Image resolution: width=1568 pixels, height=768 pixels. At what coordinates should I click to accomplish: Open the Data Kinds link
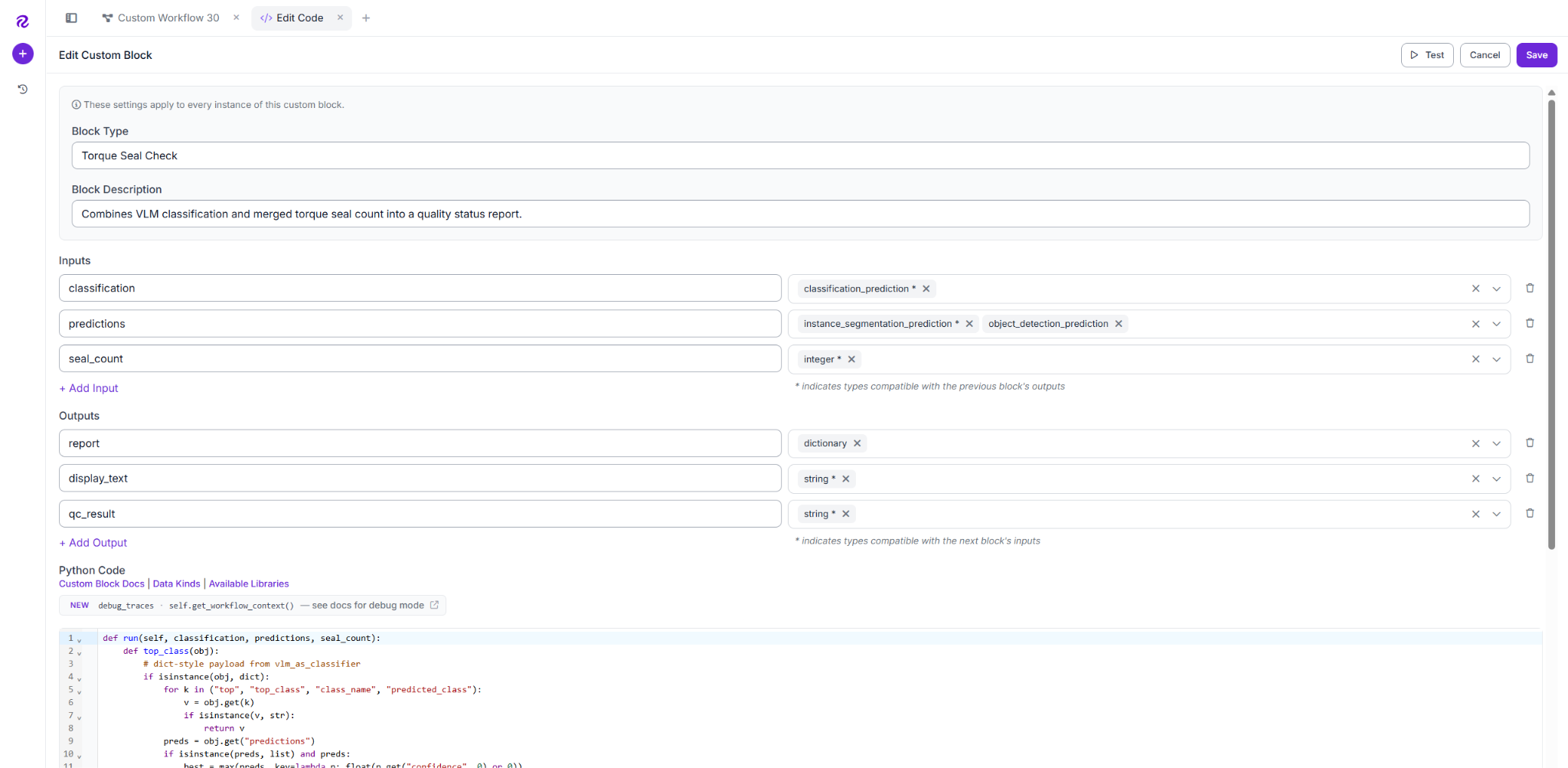[176, 583]
